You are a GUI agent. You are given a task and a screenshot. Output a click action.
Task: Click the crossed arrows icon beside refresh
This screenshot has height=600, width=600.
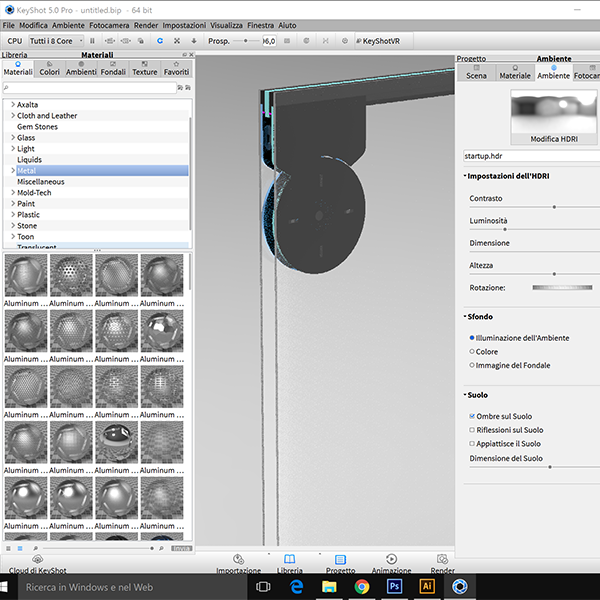click(177, 41)
